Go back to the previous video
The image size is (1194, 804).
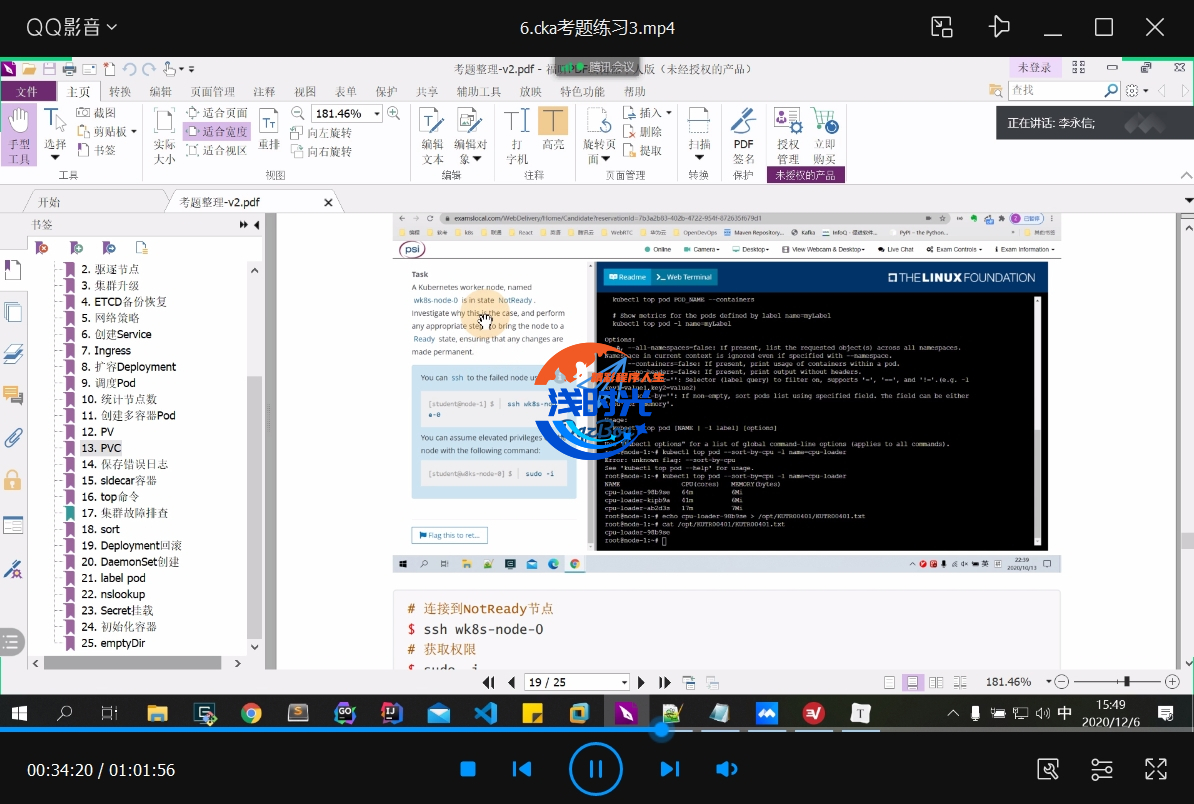[x=521, y=769]
